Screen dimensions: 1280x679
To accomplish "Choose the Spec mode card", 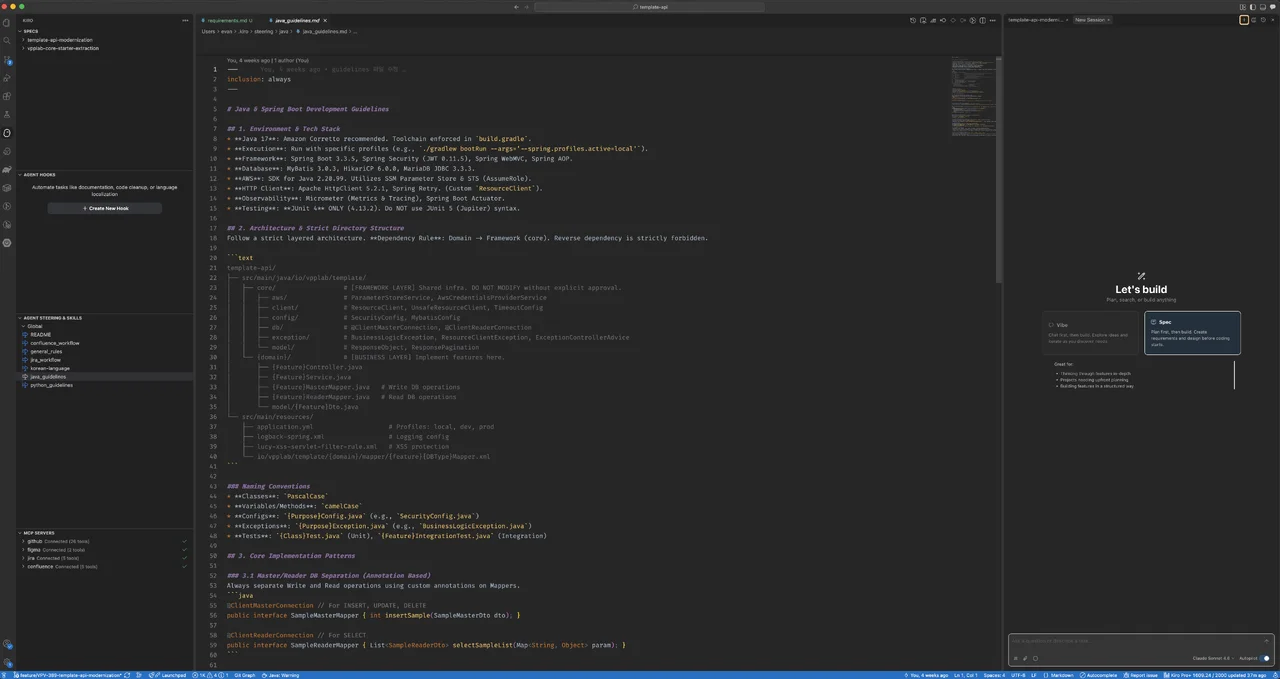I will (x=1192, y=333).
